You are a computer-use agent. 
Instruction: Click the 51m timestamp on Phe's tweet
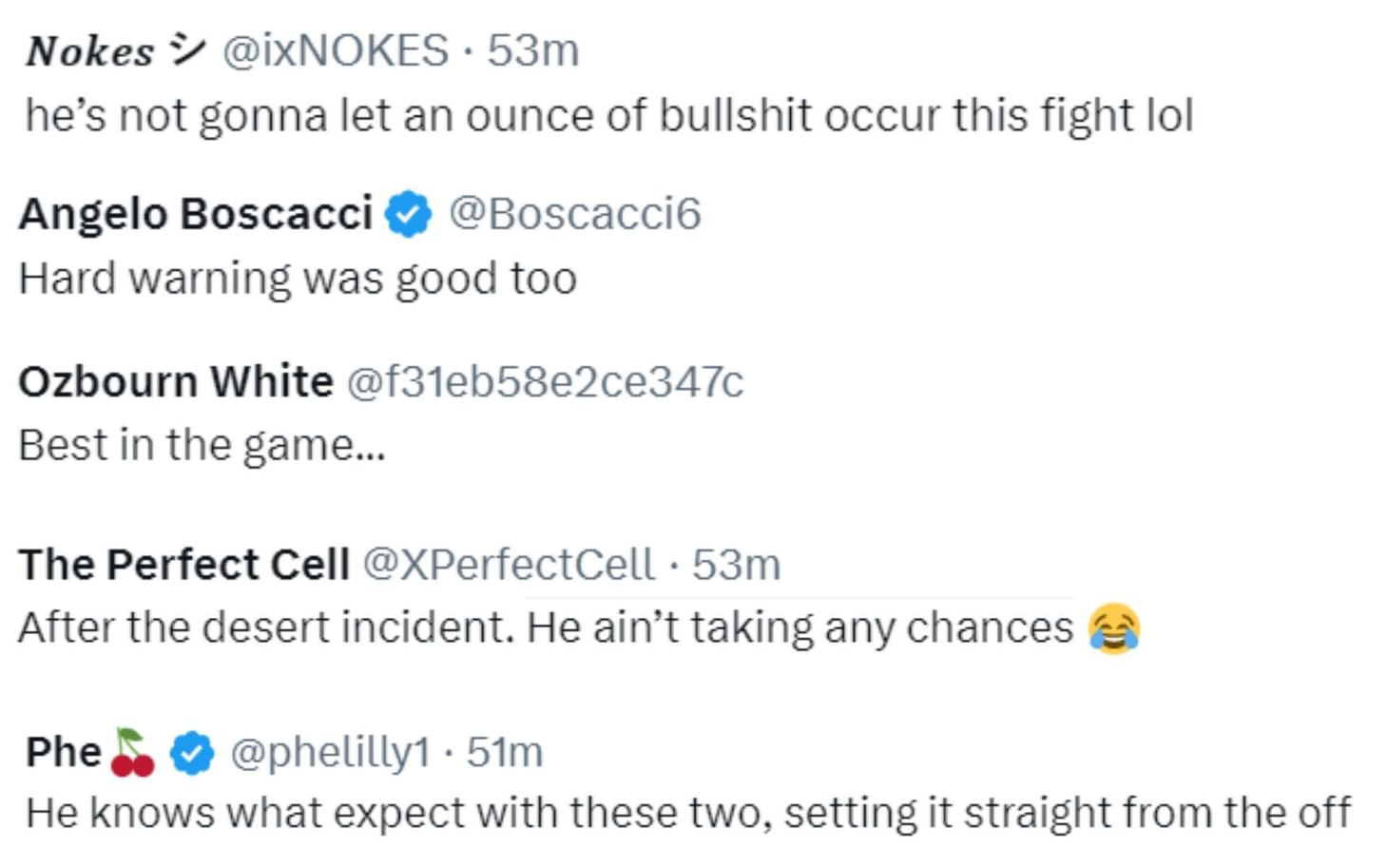tap(505, 753)
